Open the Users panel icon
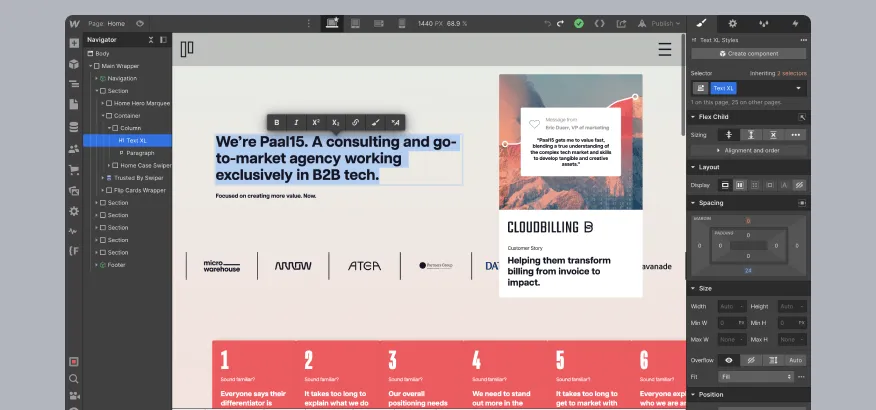876x410 pixels. [x=74, y=149]
